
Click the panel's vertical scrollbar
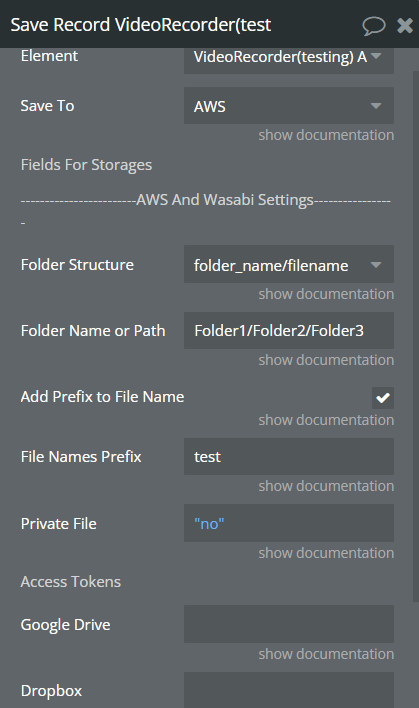(x=415, y=336)
